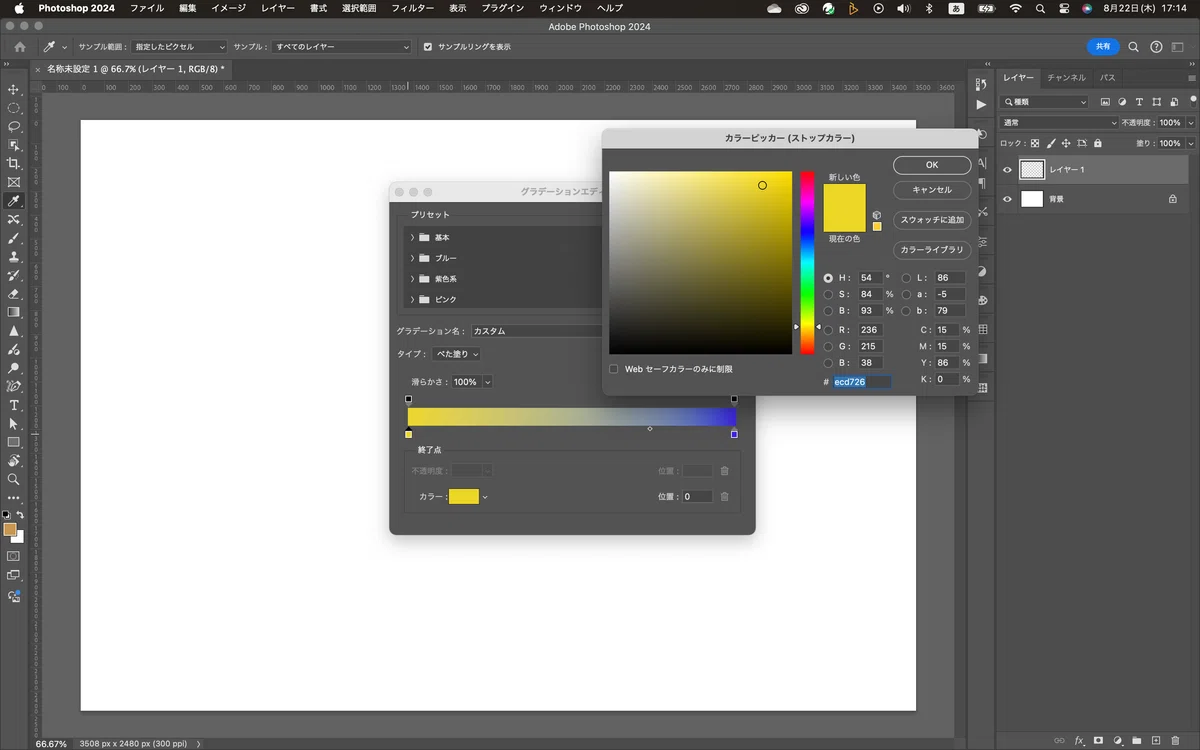The height and width of the screenshot is (750, 1200).
Task: Delete color stop trash icon beside position 0
Action: pos(725,496)
